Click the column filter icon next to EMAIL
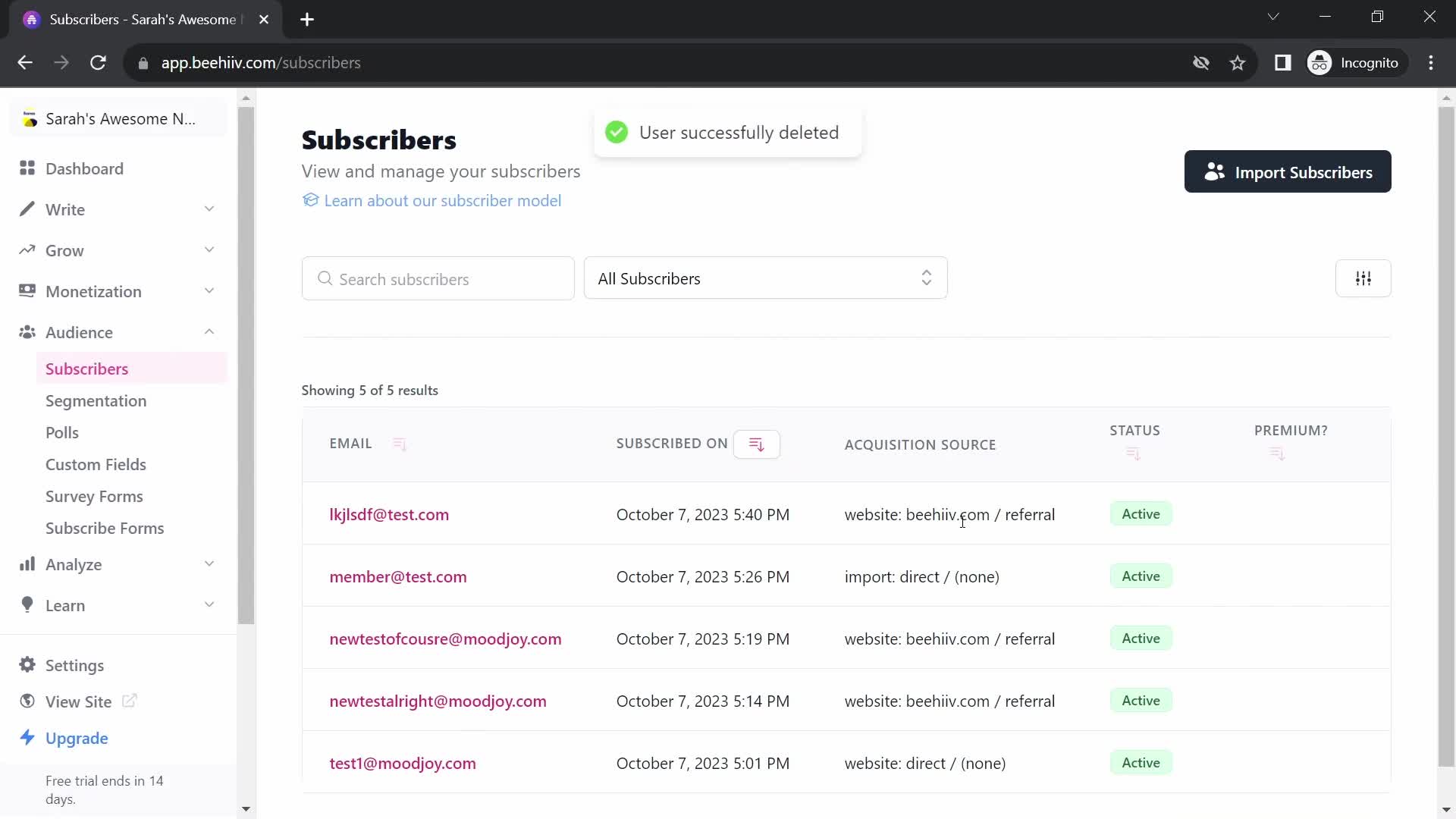The width and height of the screenshot is (1456, 819). 399,444
